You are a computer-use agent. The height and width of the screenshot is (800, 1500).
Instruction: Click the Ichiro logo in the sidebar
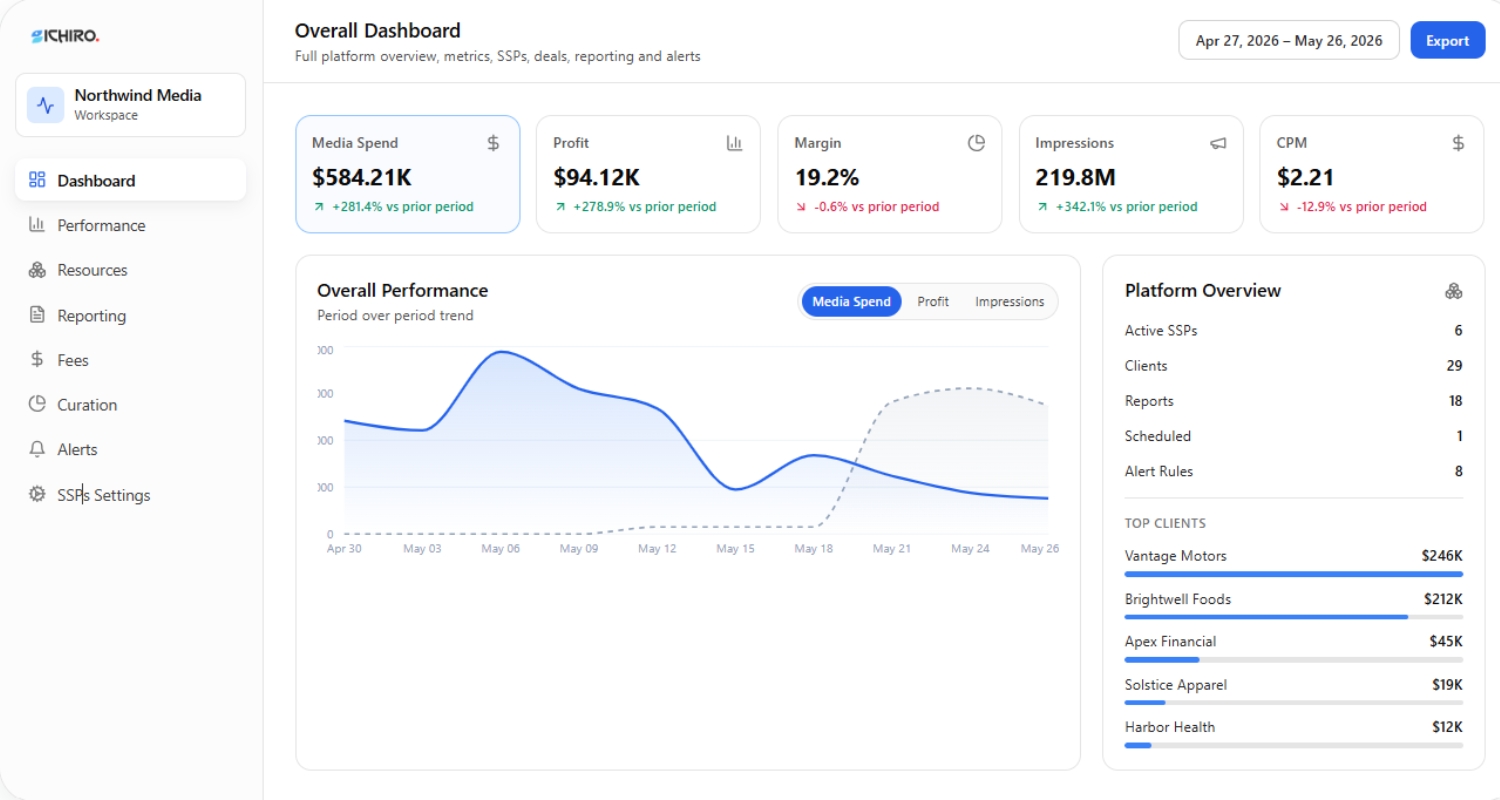[x=65, y=36]
